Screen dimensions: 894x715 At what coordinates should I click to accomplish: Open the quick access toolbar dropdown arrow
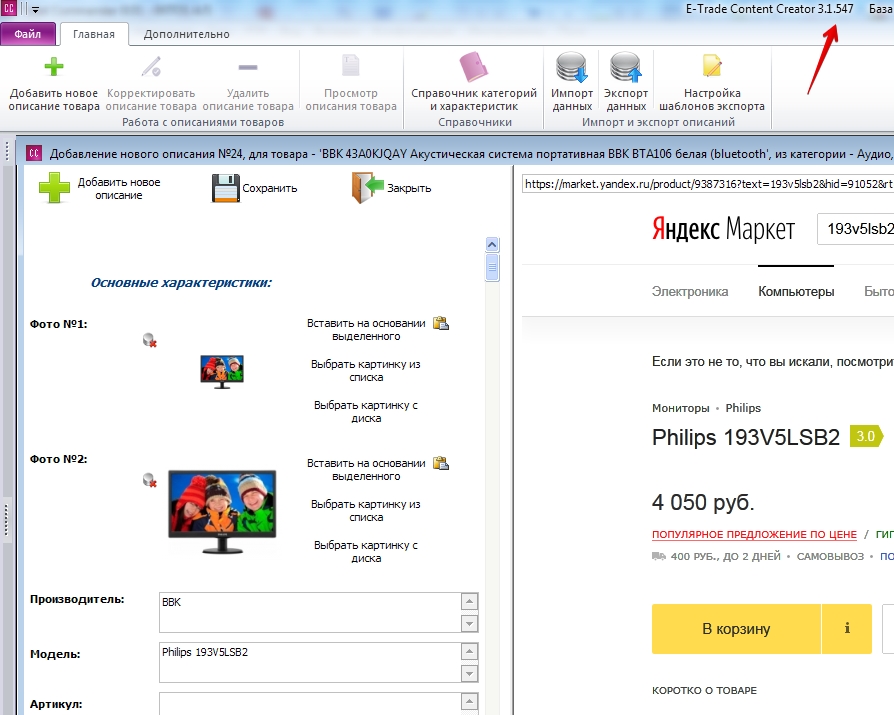[35, 10]
